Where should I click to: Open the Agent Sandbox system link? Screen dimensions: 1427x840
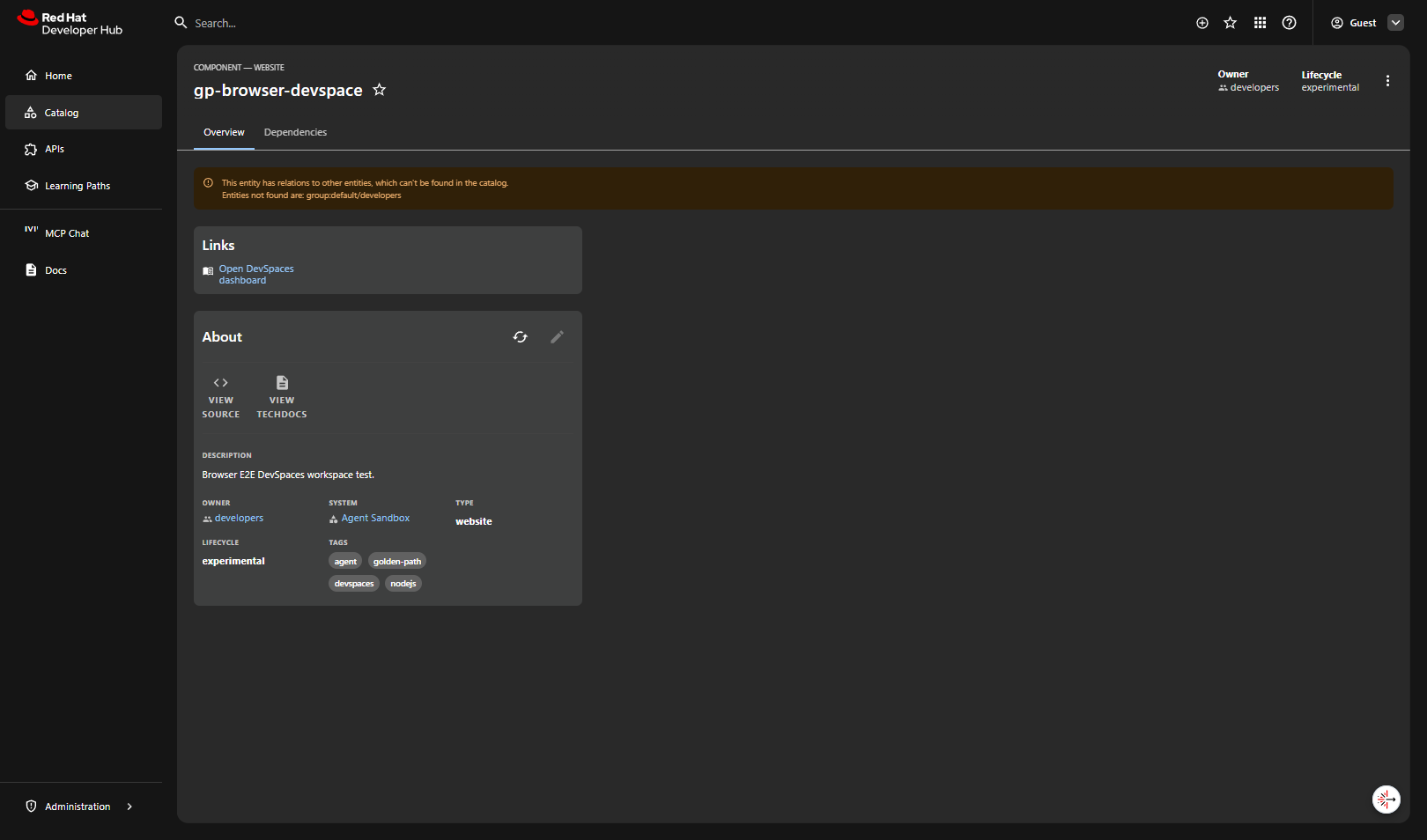(375, 519)
